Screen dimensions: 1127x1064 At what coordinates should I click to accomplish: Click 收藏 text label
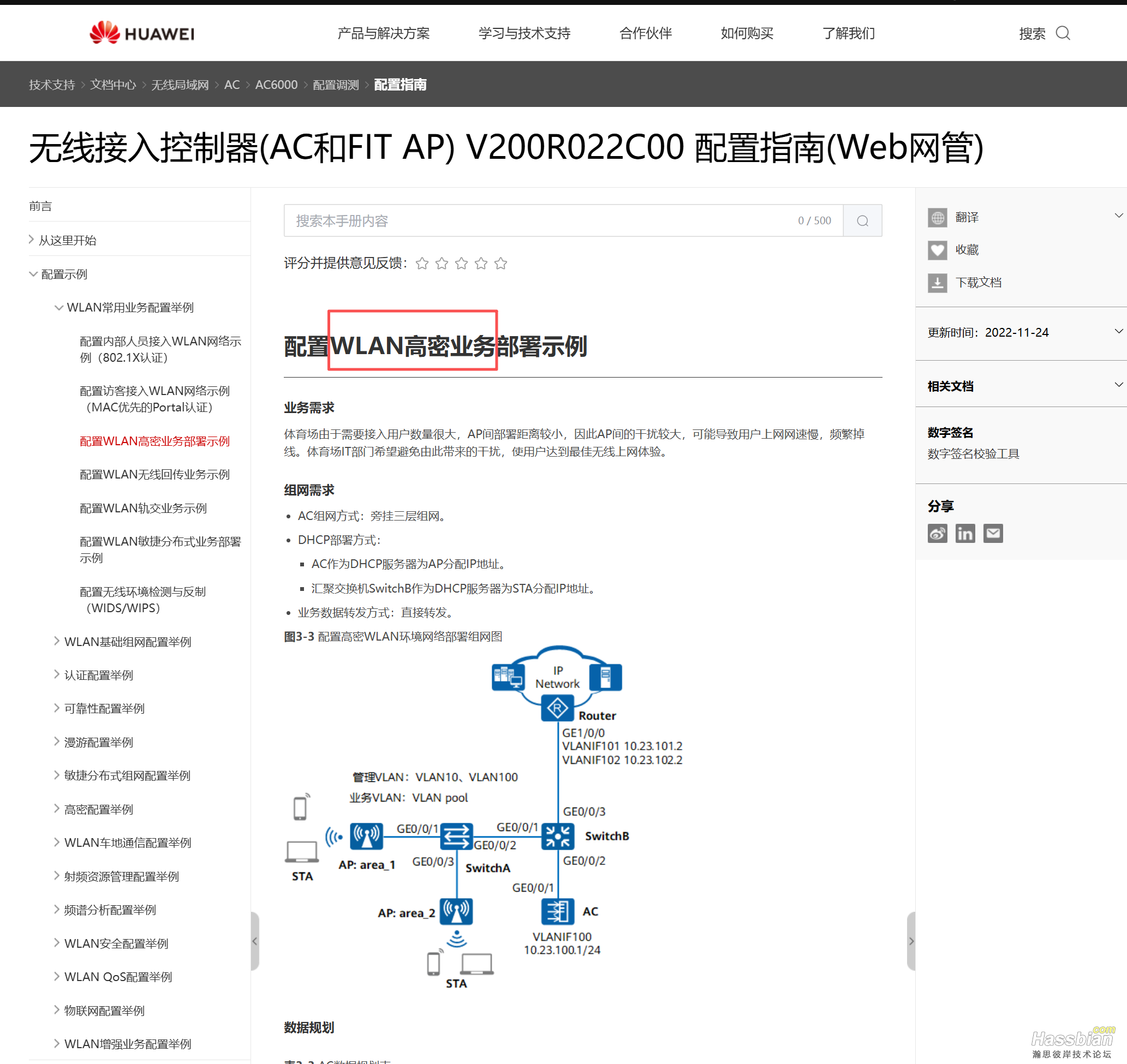tap(967, 249)
